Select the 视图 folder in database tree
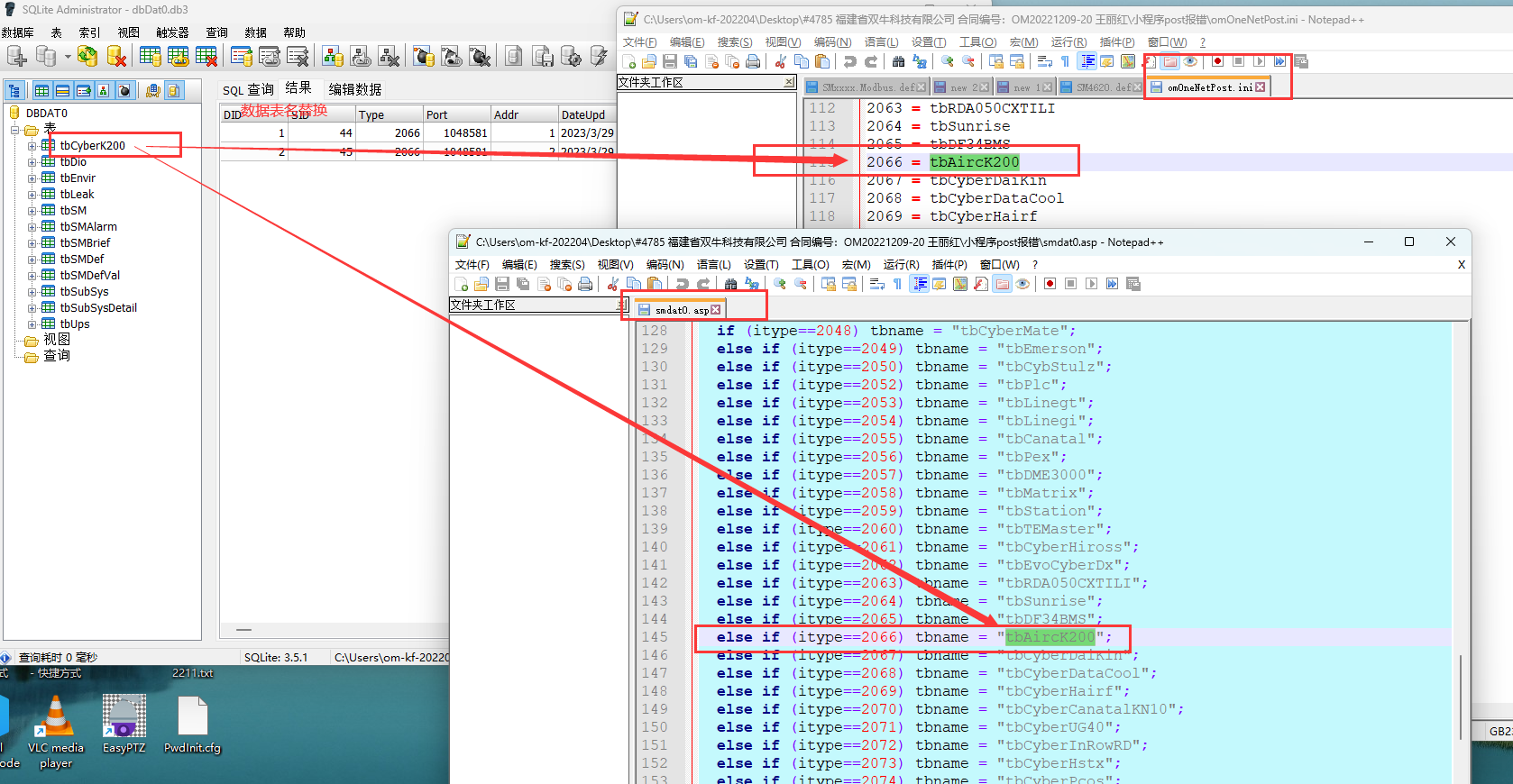The width and height of the screenshot is (1513, 784). click(x=57, y=340)
